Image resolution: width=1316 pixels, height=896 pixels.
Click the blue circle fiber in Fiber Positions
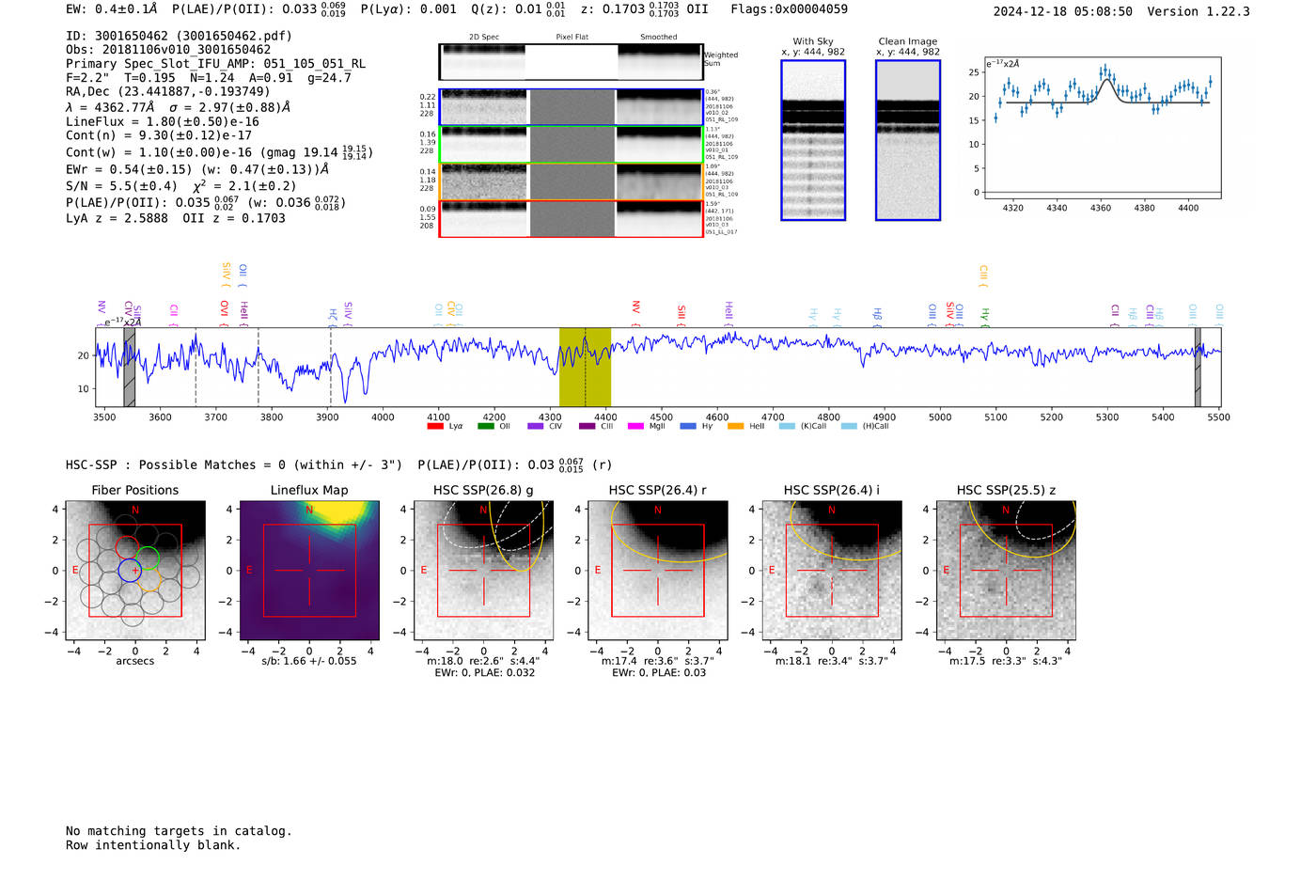click(130, 570)
